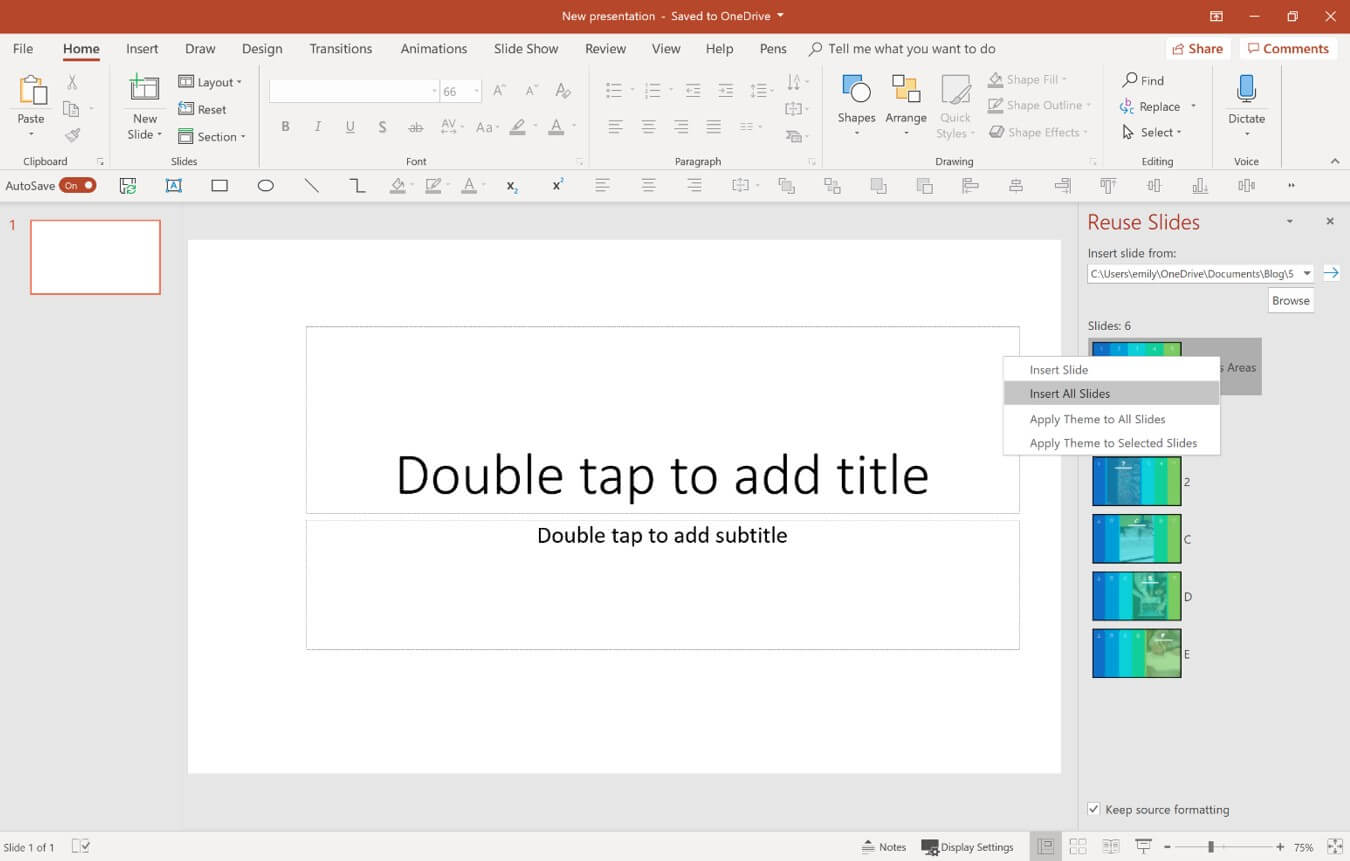Toggle bold formatting button
This screenshot has width=1350, height=861.
click(286, 127)
